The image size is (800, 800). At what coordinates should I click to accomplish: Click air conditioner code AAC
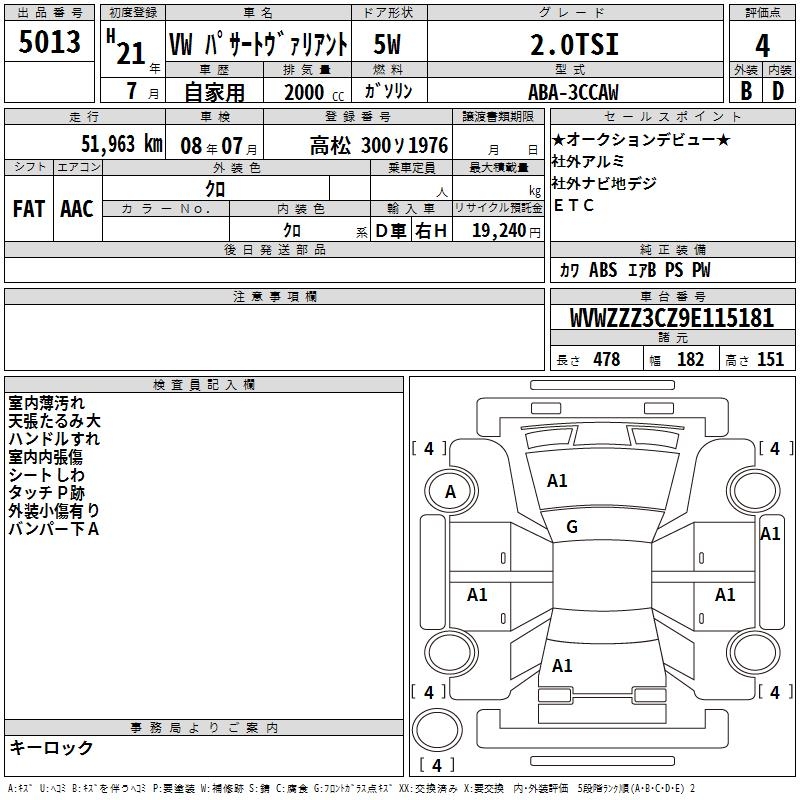click(77, 209)
